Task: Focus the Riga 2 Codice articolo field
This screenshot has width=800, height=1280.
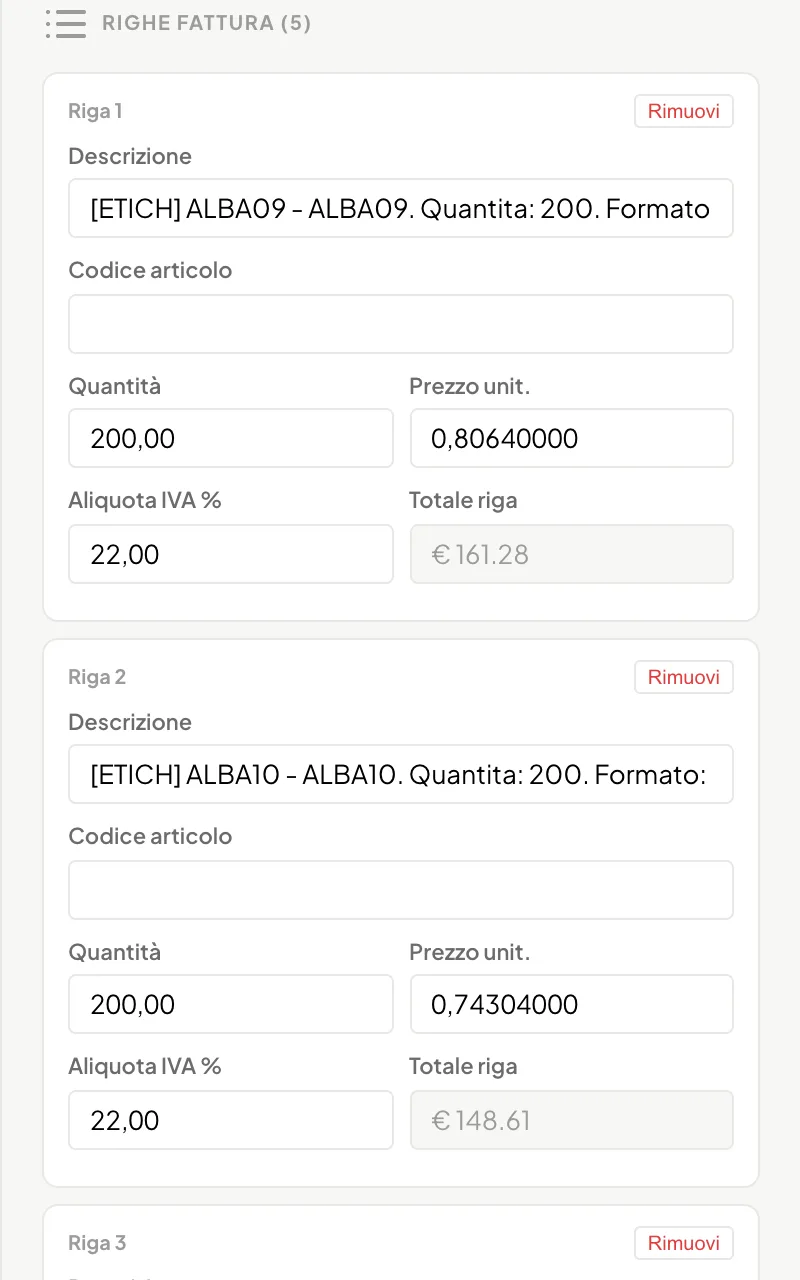Action: pos(401,890)
